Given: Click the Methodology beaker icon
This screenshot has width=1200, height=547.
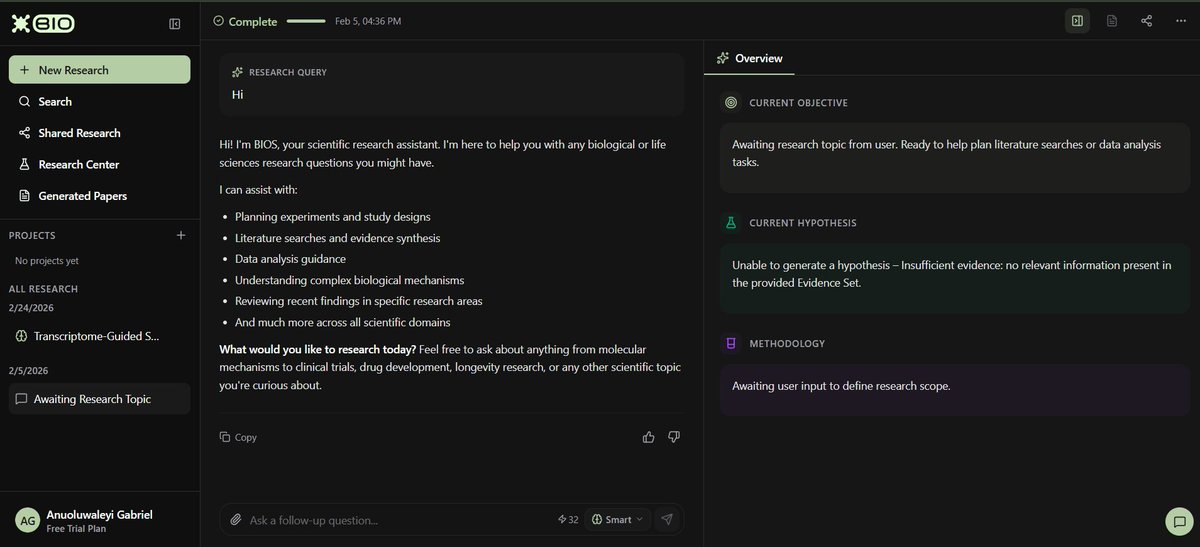Looking at the screenshot, I should (730, 343).
